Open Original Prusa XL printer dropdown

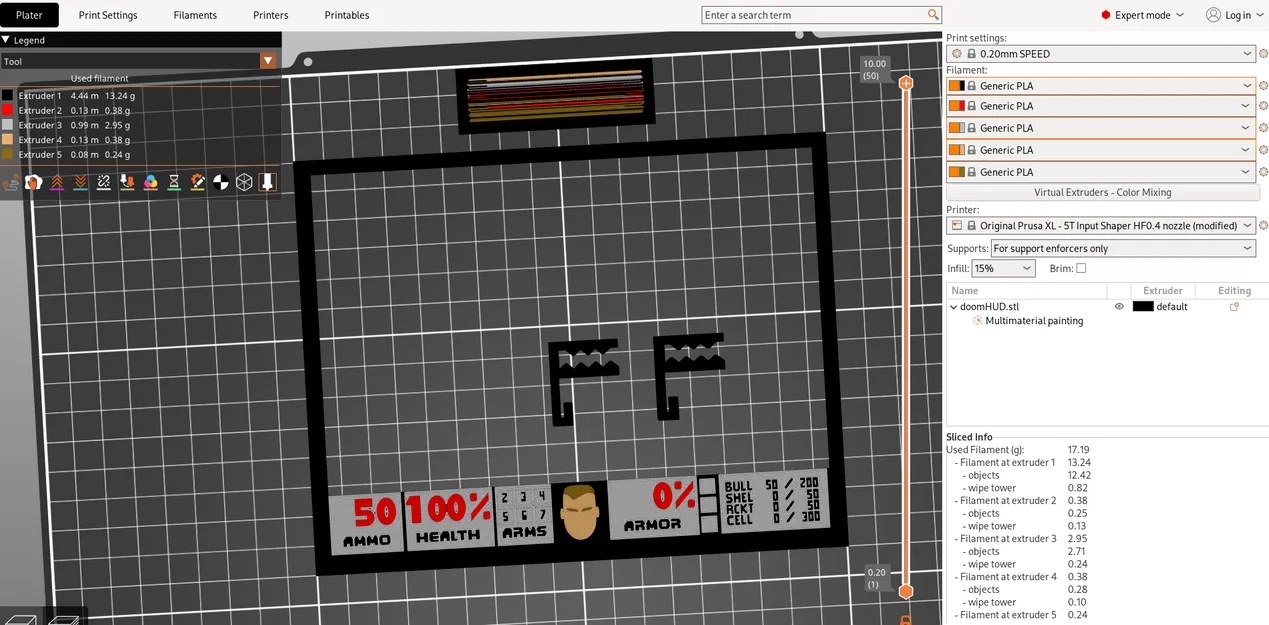1102,226
